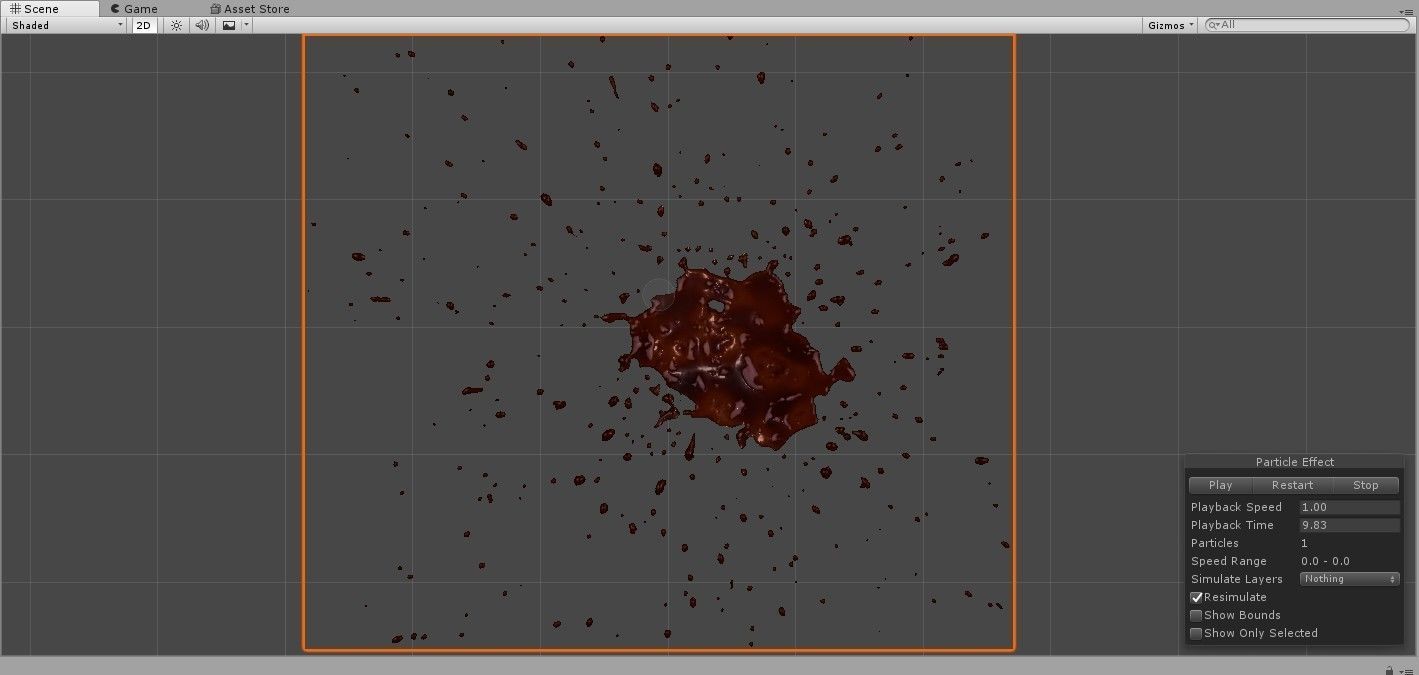The width and height of the screenshot is (1419, 675).
Task: Click Restart in Particle Effect panel
Action: (1292, 485)
